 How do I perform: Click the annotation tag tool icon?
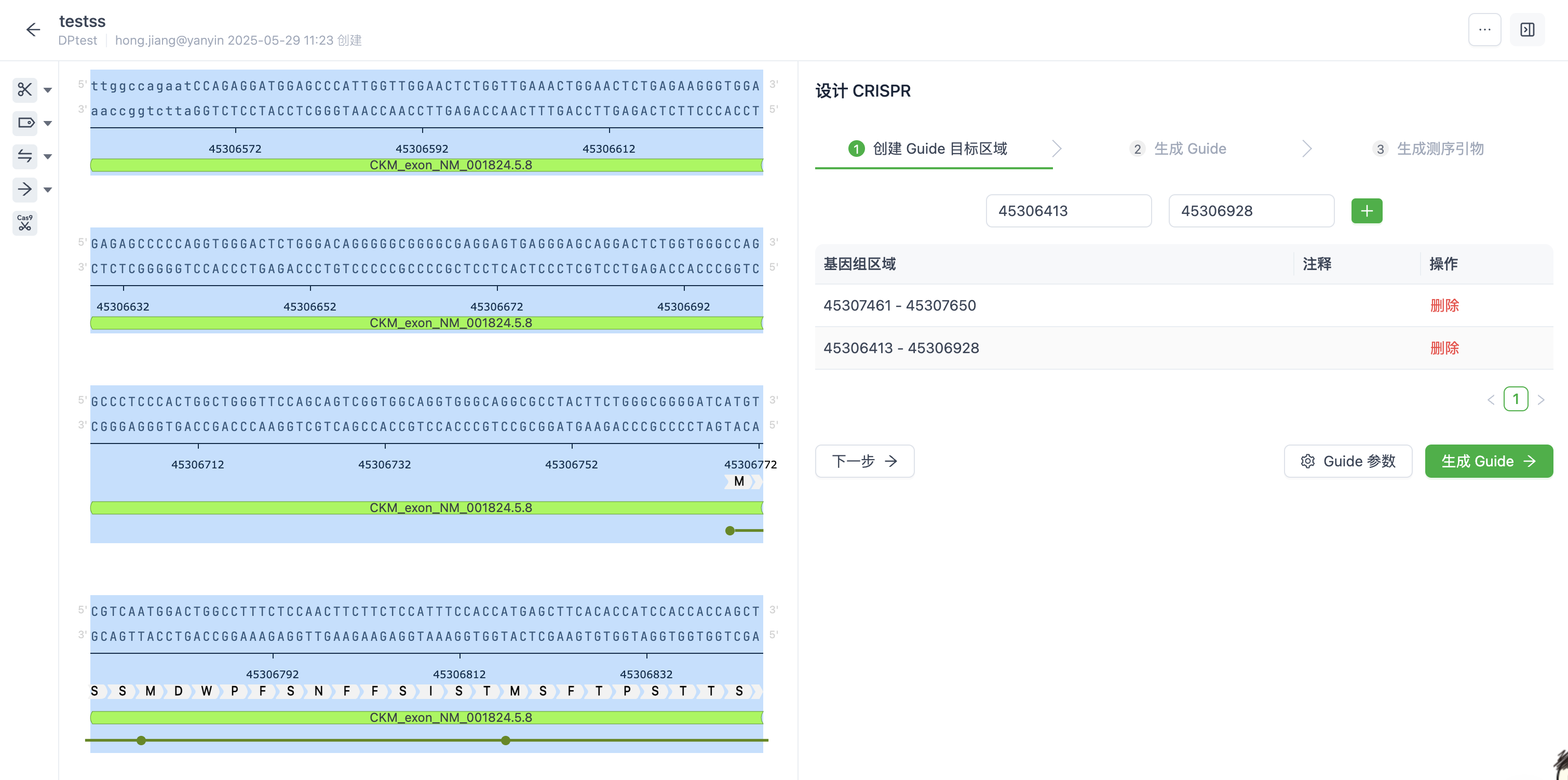(x=24, y=123)
